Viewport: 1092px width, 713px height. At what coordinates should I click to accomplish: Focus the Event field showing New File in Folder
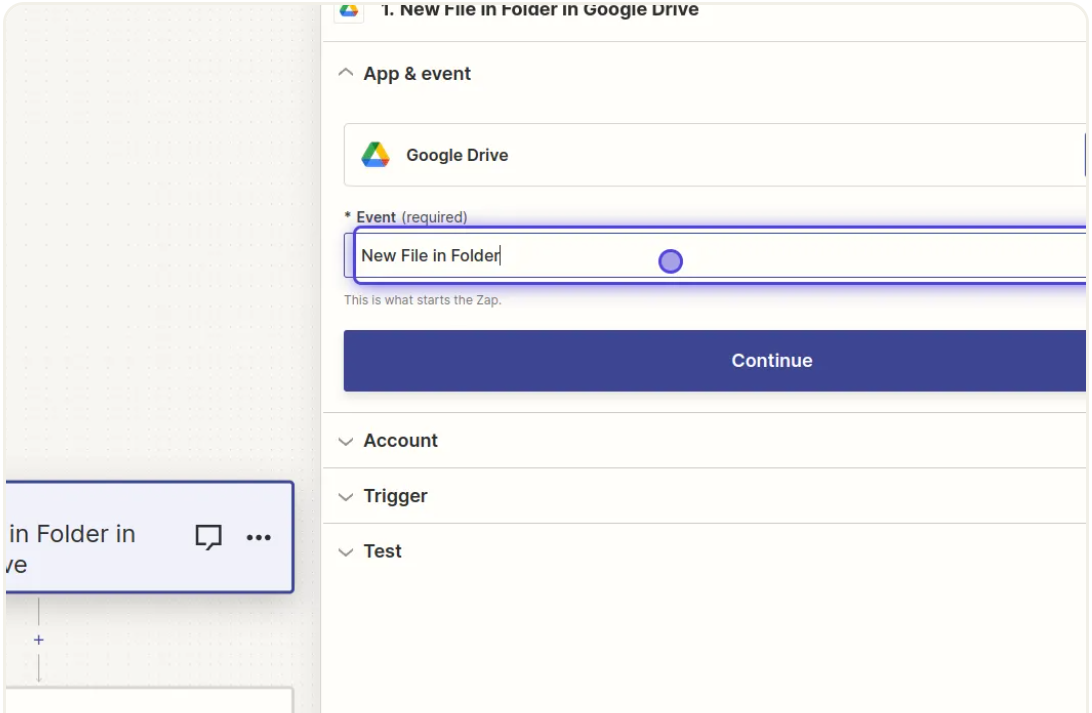(x=720, y=256)
